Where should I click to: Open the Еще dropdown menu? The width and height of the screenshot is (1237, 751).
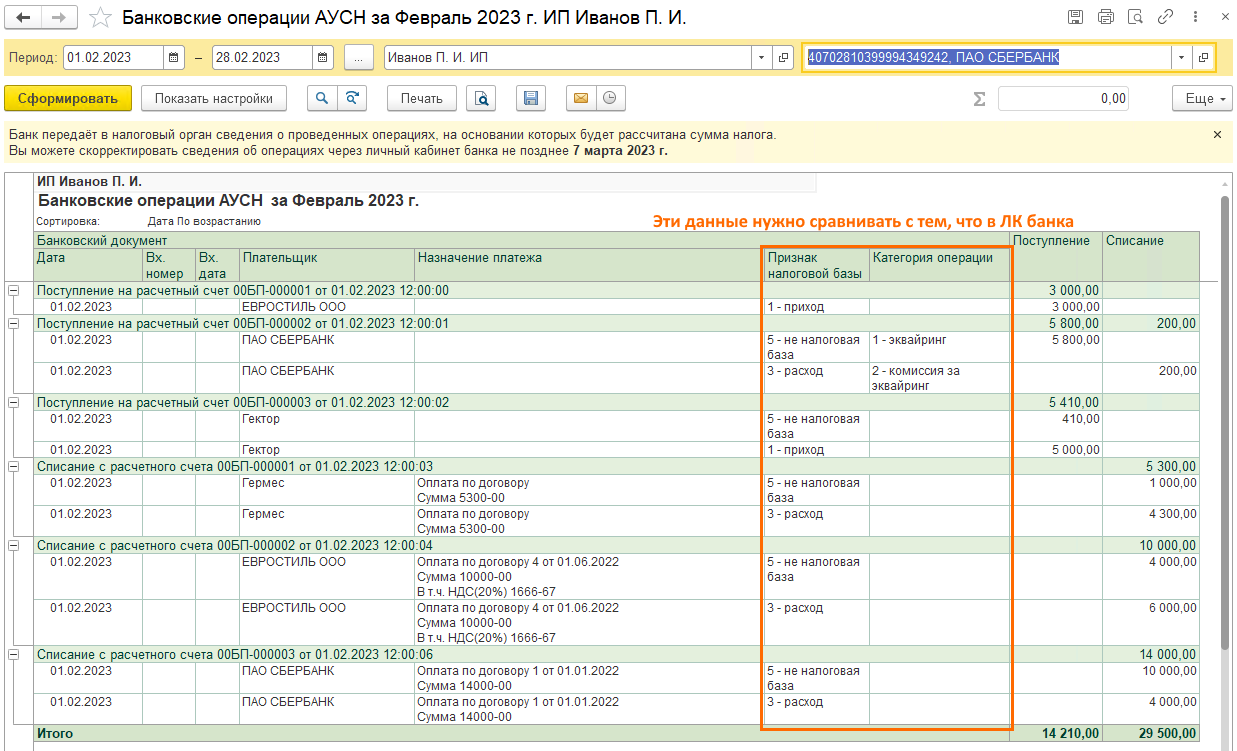pos(1200,98)
